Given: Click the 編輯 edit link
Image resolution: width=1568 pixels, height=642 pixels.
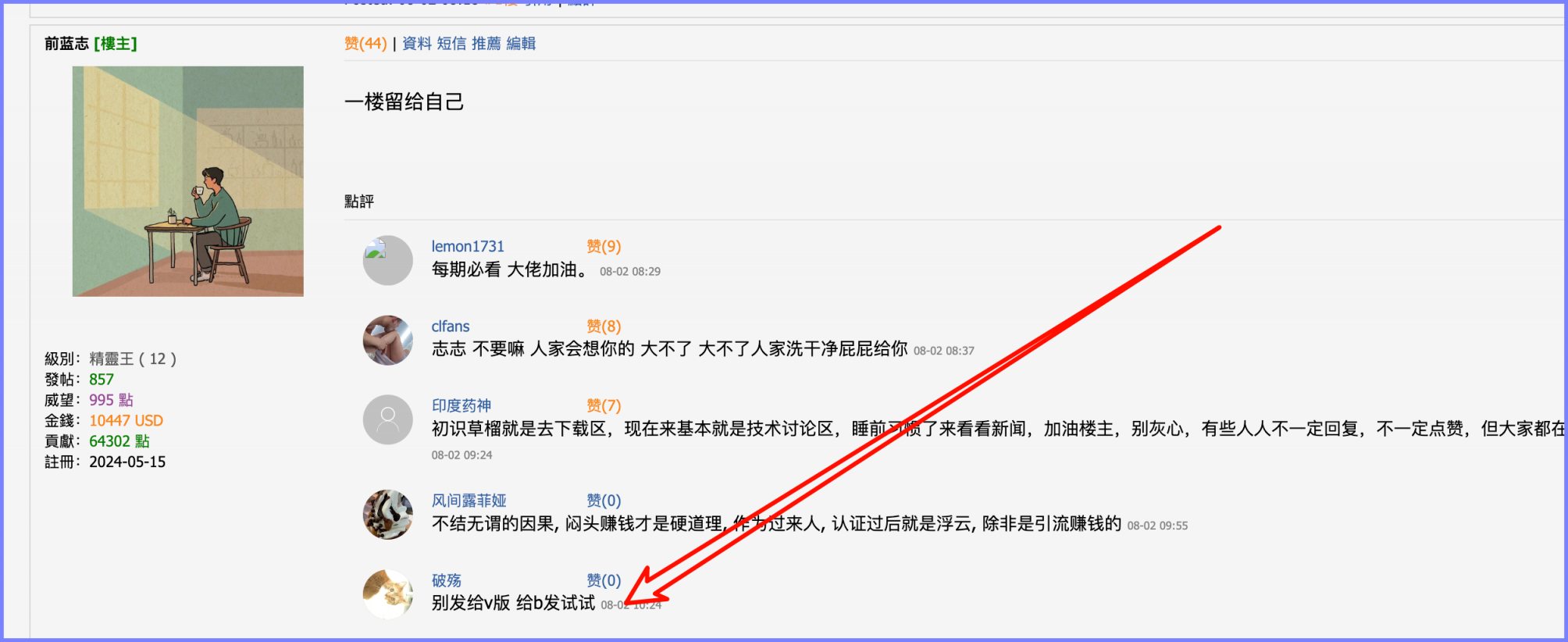Looking at the screenshot, I should coord(521,44).
